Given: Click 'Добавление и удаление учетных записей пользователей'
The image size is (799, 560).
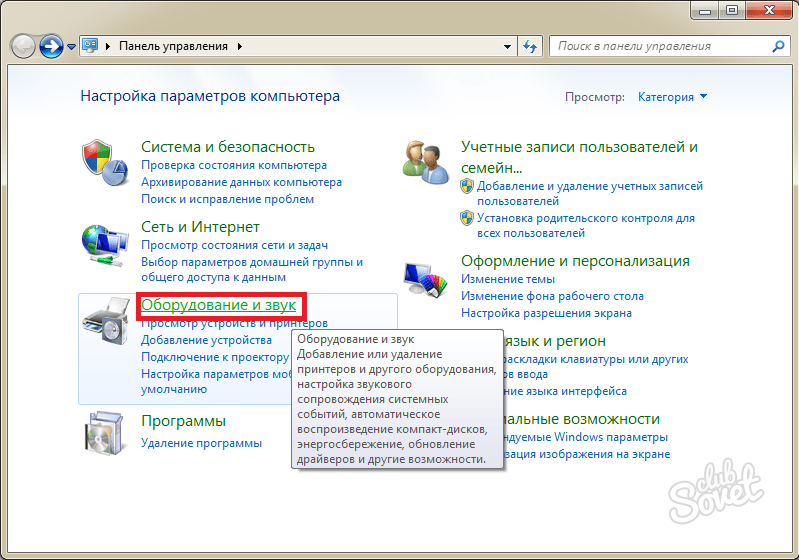Looking at the screenshot, I should coord(590,194).
